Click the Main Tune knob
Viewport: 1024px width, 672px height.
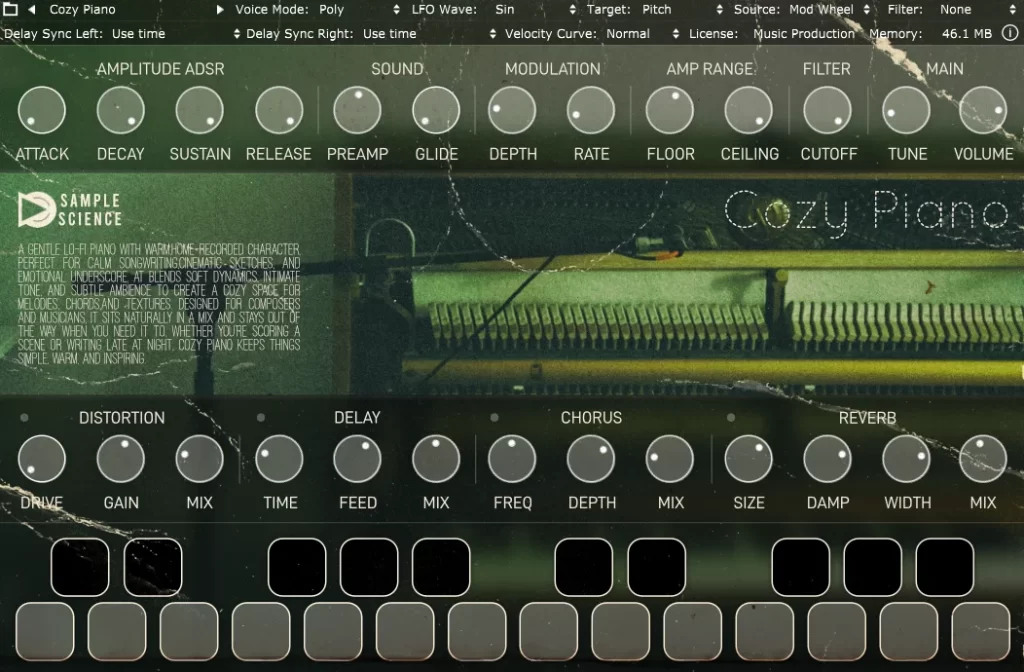coord(906,110)
